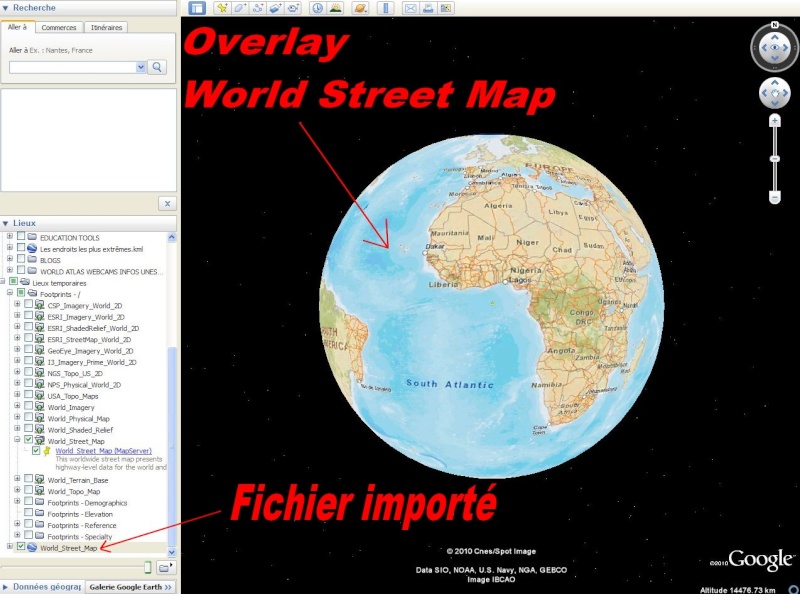Collapse the Footprints - / folder
This screenshot has width=800, height=594.
point(10,293)
